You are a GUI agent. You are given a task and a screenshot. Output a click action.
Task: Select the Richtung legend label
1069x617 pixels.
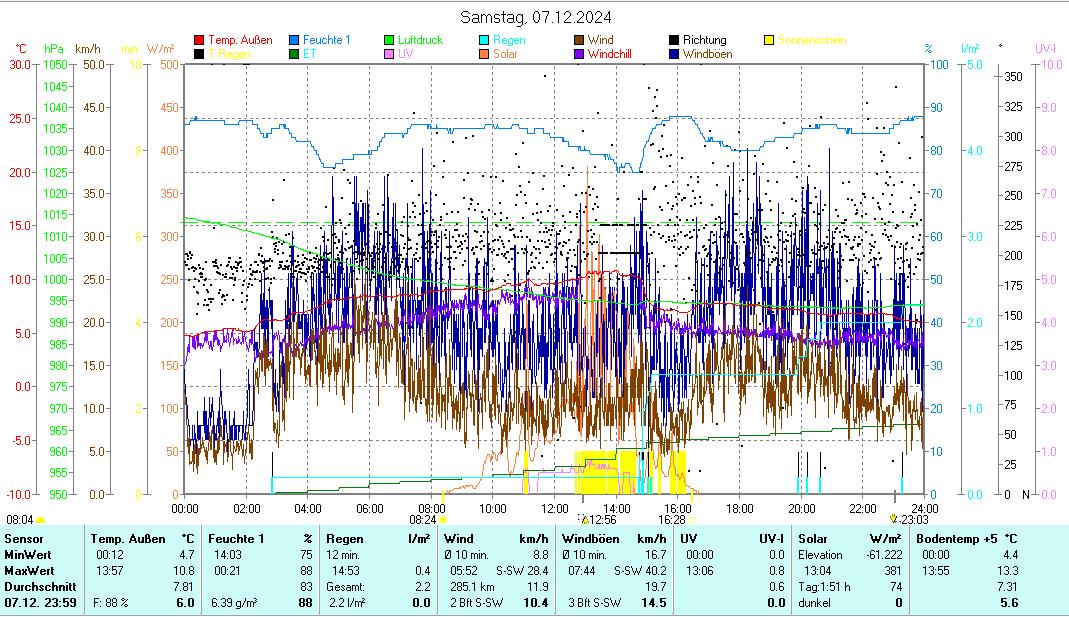pyautogui.click(x=704, y=40)
